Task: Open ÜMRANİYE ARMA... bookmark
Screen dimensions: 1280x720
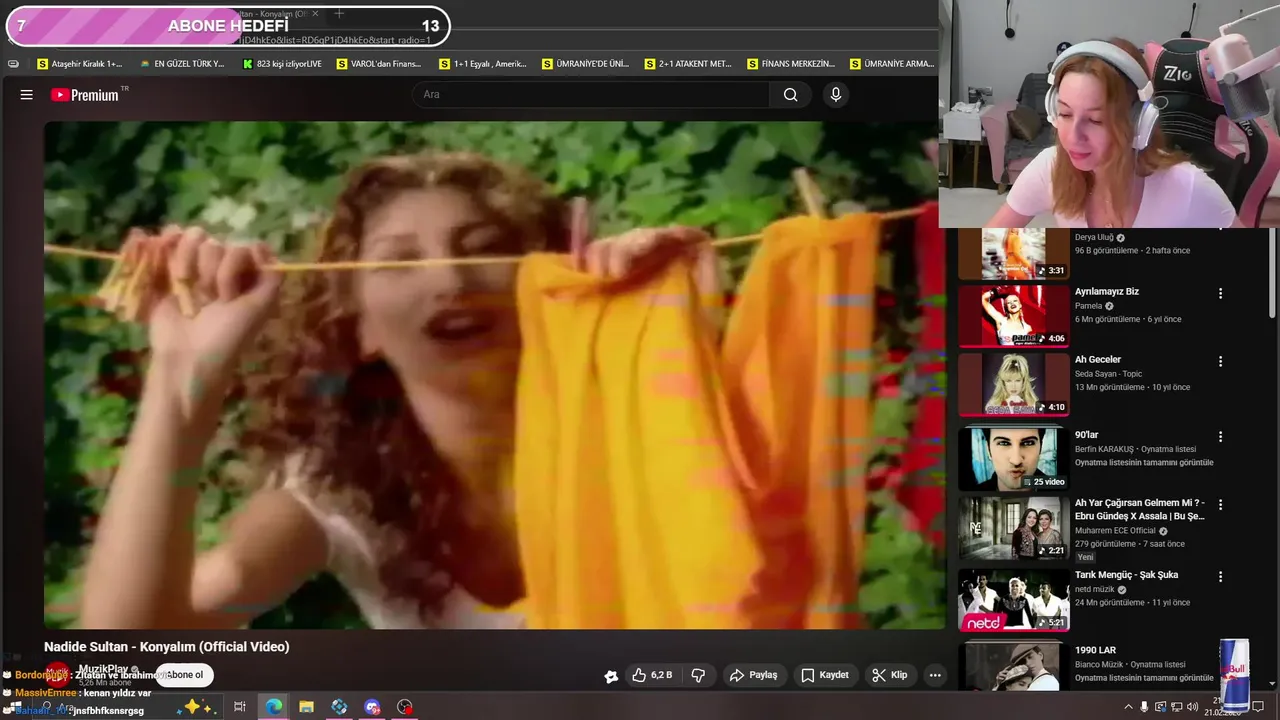Action: (892, 64)
